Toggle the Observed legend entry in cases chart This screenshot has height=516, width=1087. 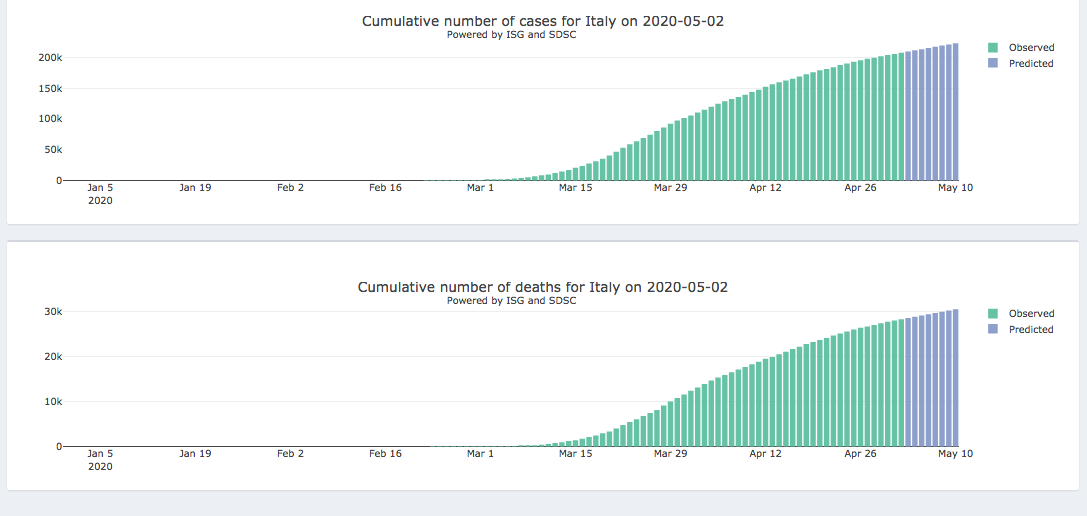1031,47
